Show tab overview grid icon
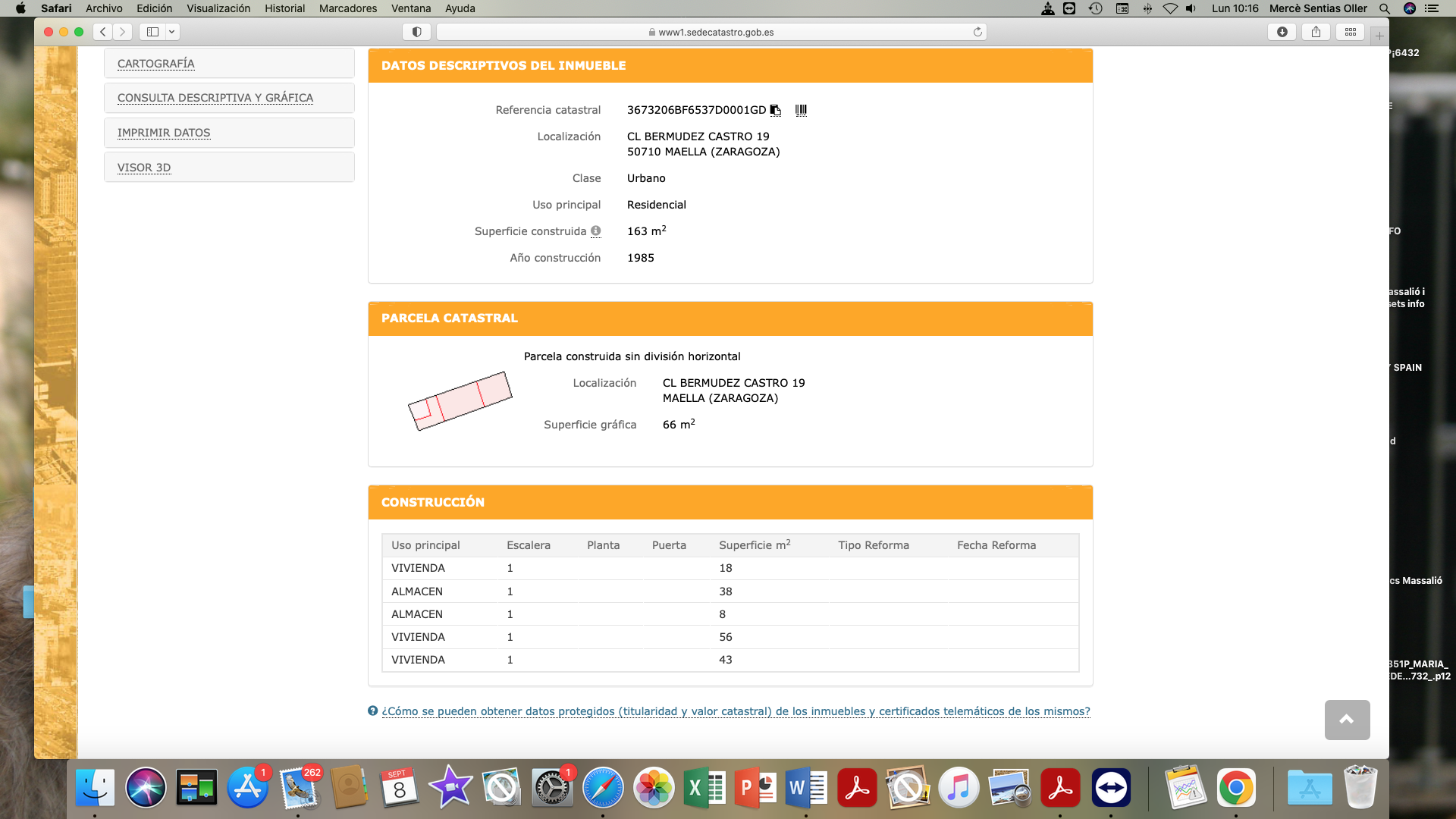The width and height of the screenshot is (1456, 819). (x=1351, y=32)
